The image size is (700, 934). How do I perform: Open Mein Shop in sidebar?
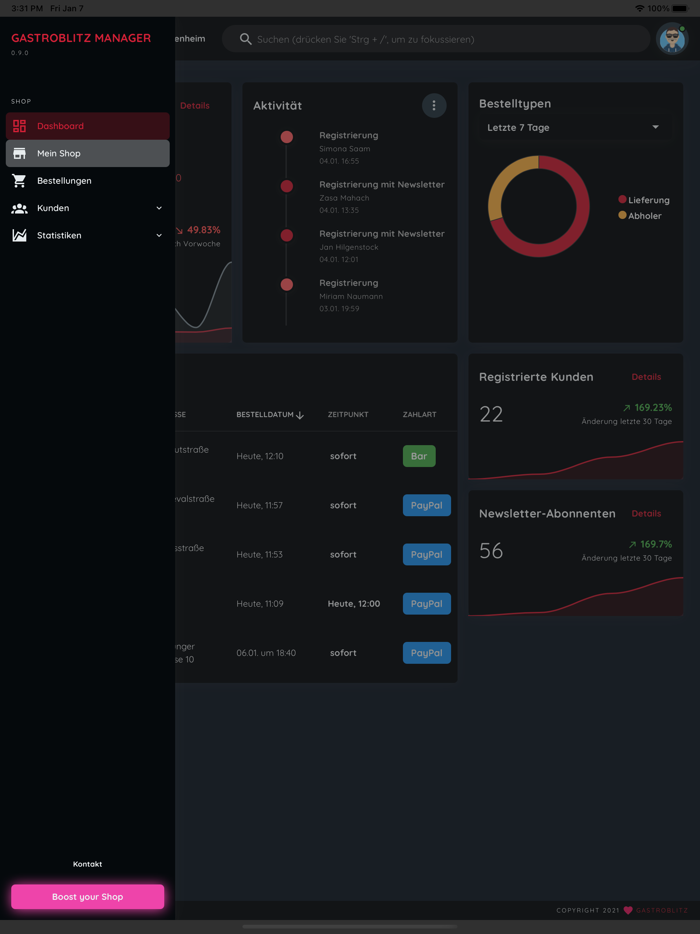pos(88,154)
